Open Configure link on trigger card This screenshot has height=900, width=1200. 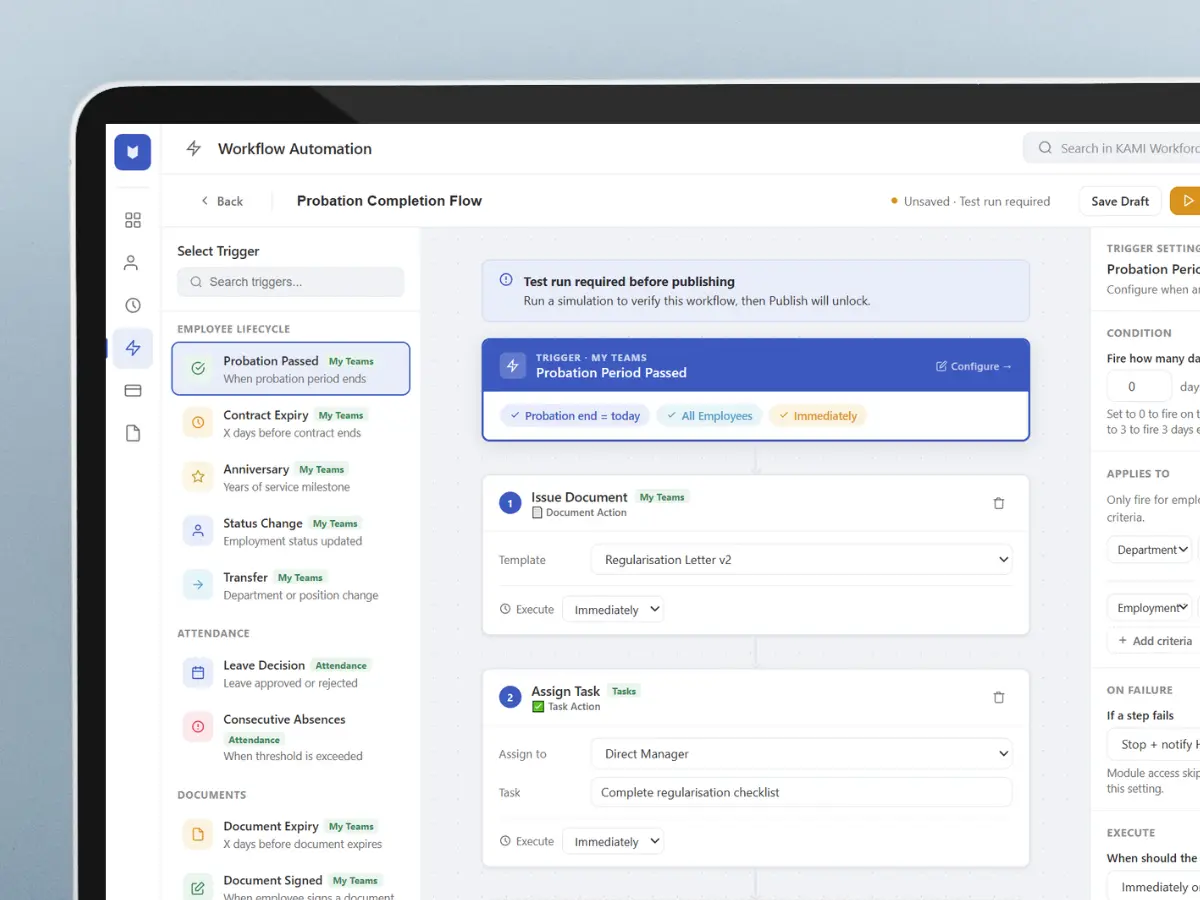974,366
